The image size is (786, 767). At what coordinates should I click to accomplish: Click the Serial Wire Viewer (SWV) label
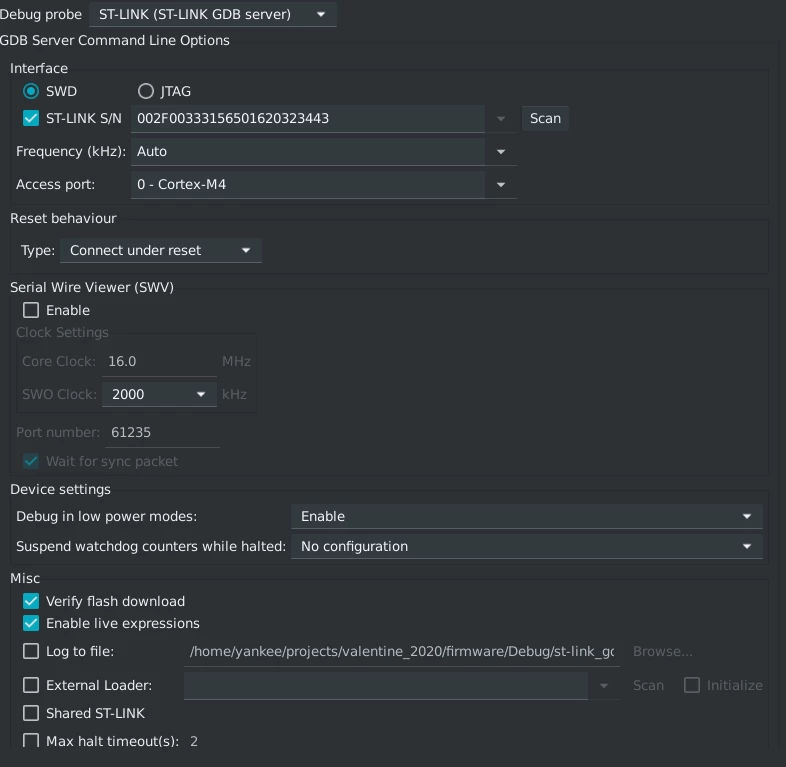pyautogui.click(x=92, y=287)
